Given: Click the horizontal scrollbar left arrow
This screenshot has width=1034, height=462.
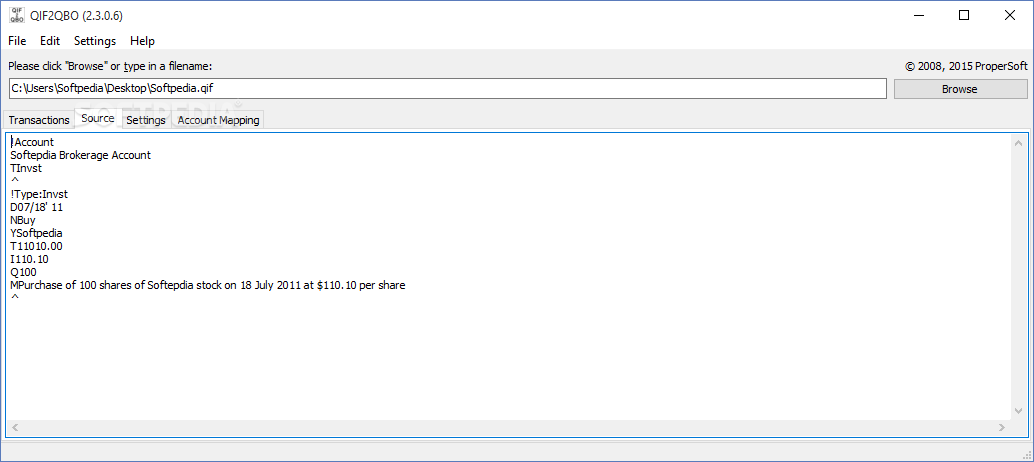Looking at the screenshot, I should coord(15,428).
